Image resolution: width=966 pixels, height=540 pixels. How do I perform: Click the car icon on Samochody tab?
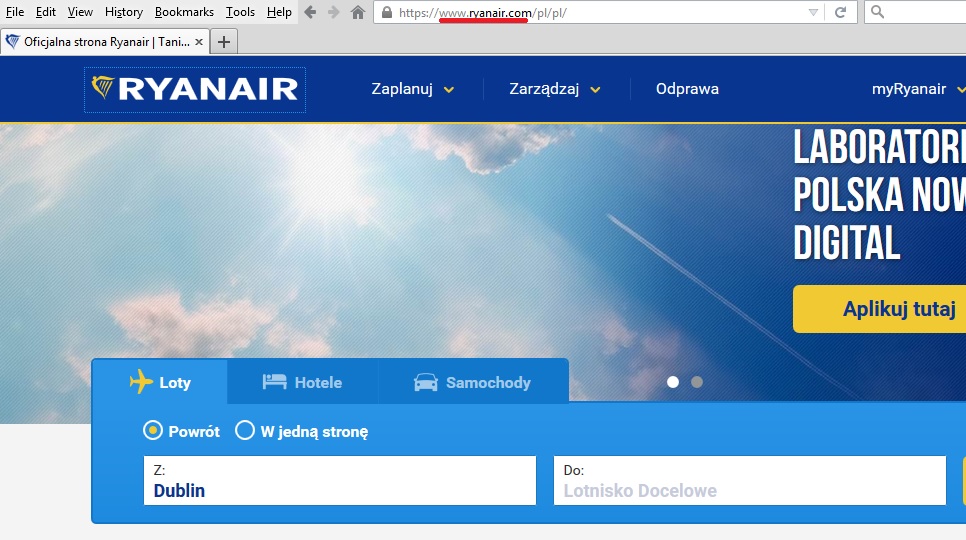pyautogui.click(x=426, y=382)
